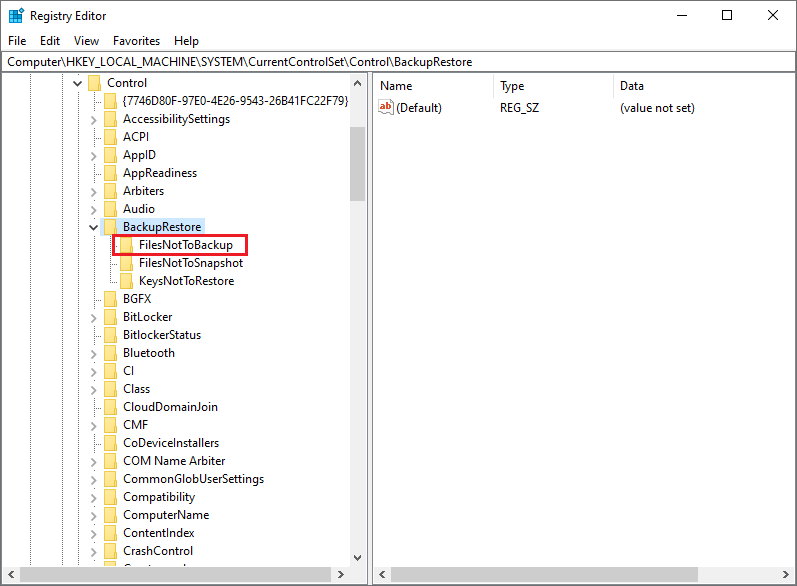Expand the CrashControl key
Screen dimensions: 797x586
pyautogui.click(x=94, y=552)
